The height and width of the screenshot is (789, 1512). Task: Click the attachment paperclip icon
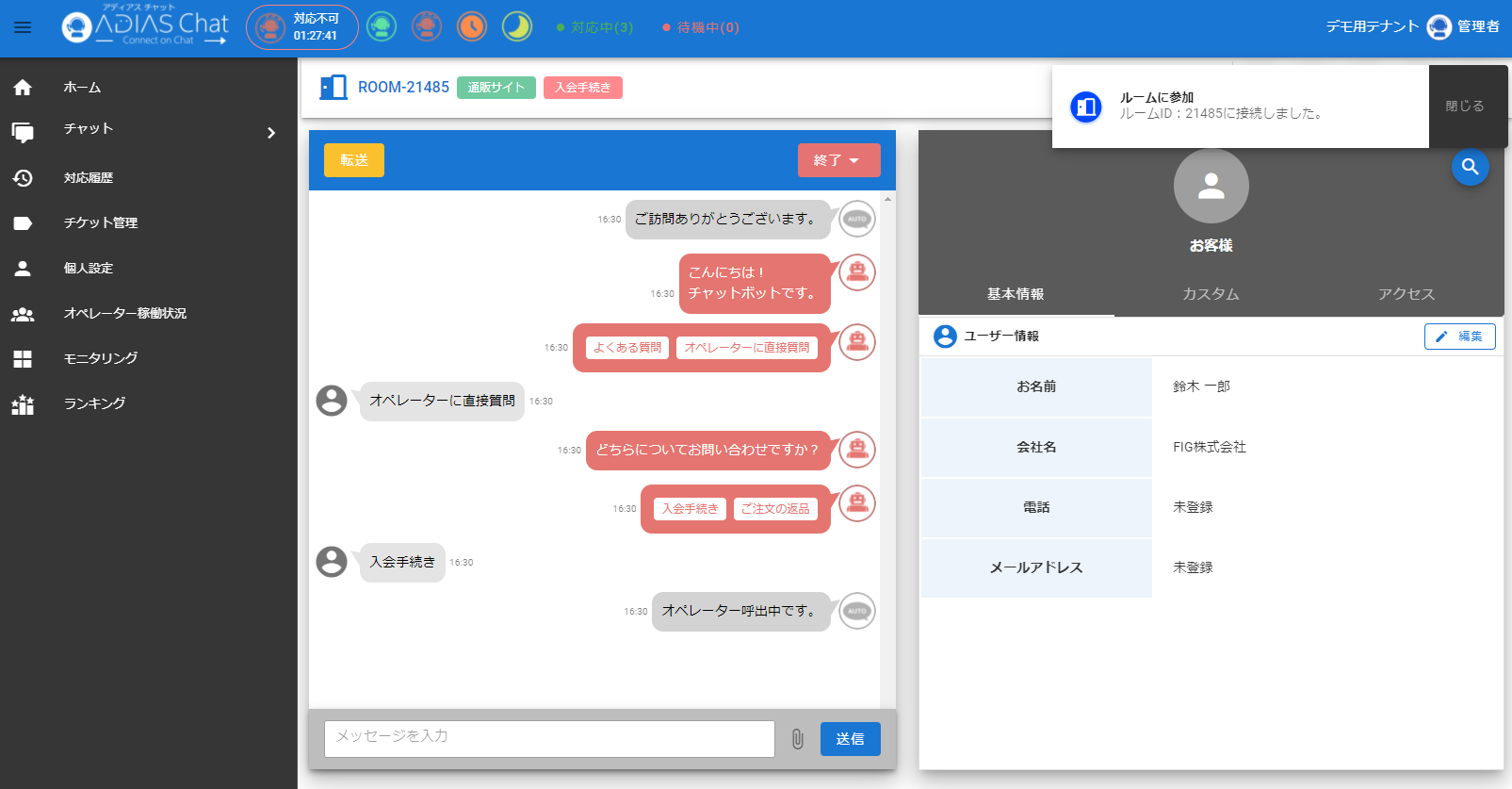(797, 739)
